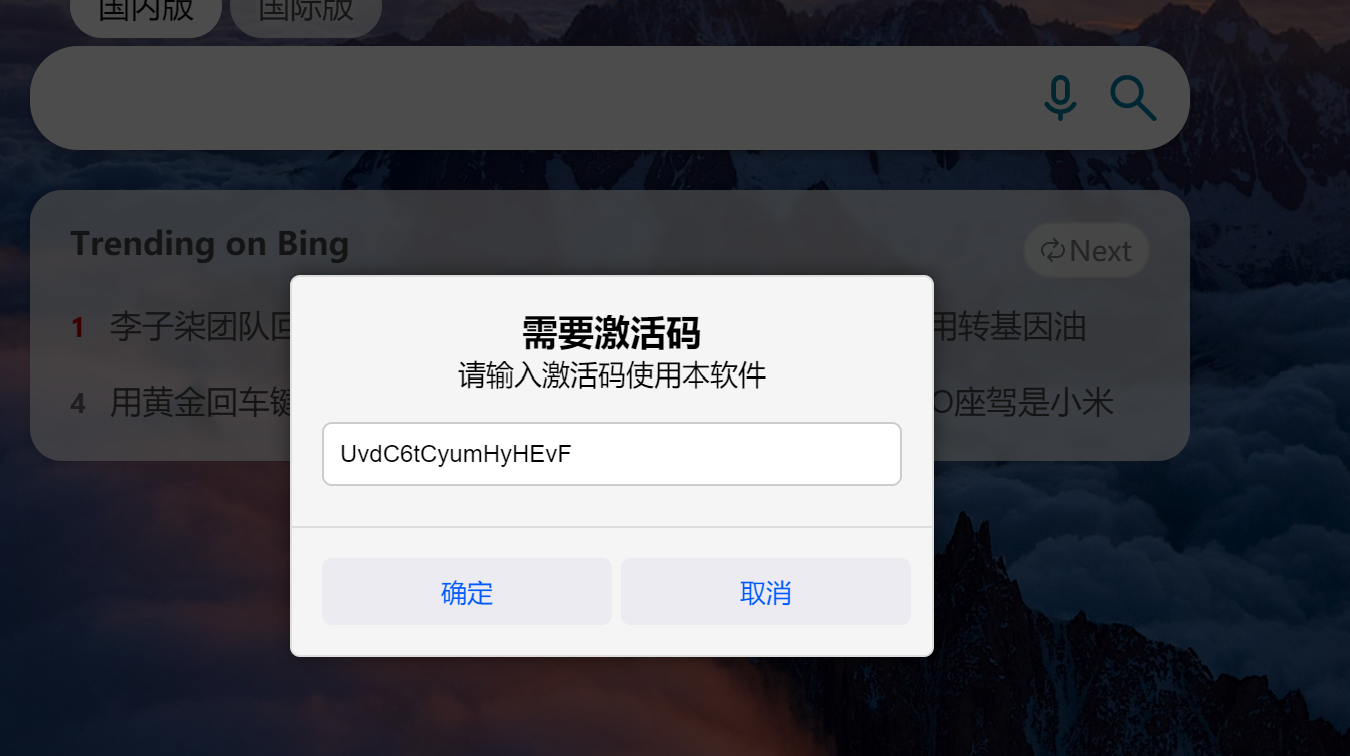This screenshot has height=756, width=1350.
Task: Click the Next label in trending panel
Action: coord(1100,251)
